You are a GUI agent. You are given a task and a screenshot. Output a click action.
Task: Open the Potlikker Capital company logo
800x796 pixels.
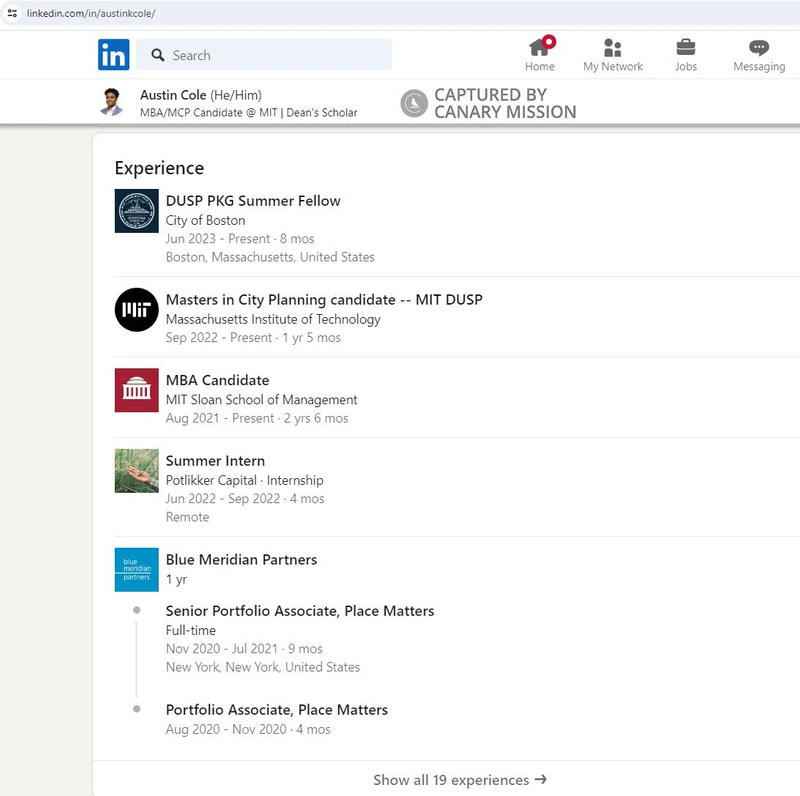[136, 470]
